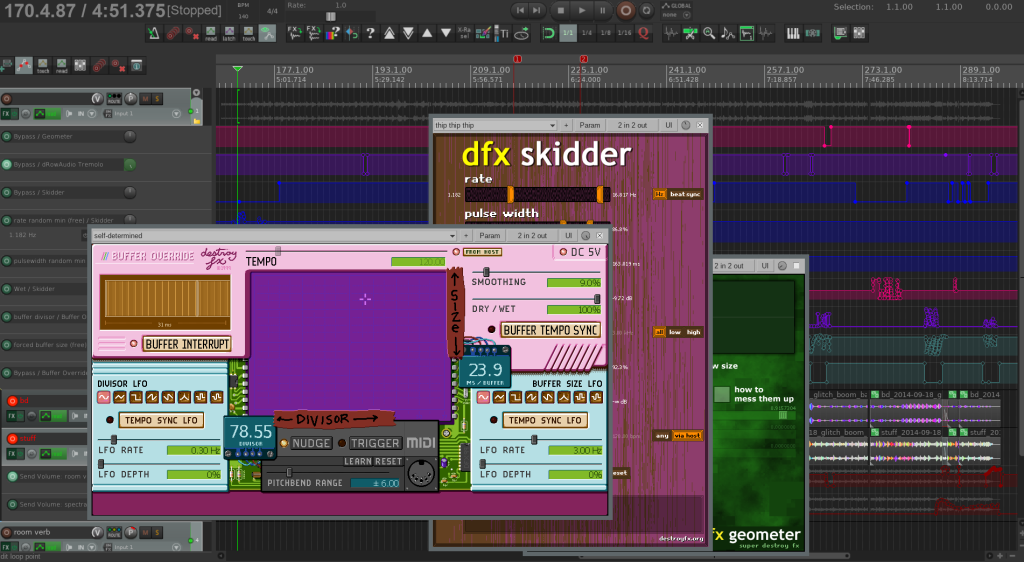The height and width of the screenshot is (562, 1024).
Task: Select square wave shape for Divisor LFO
Action: pyautogui.click(x=136, y=398)
